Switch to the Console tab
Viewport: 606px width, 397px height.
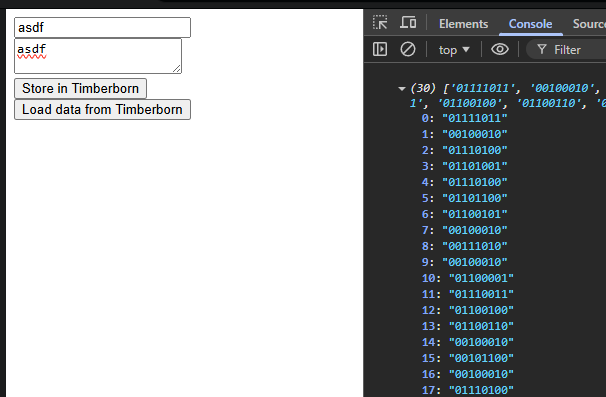pos(530,24)
